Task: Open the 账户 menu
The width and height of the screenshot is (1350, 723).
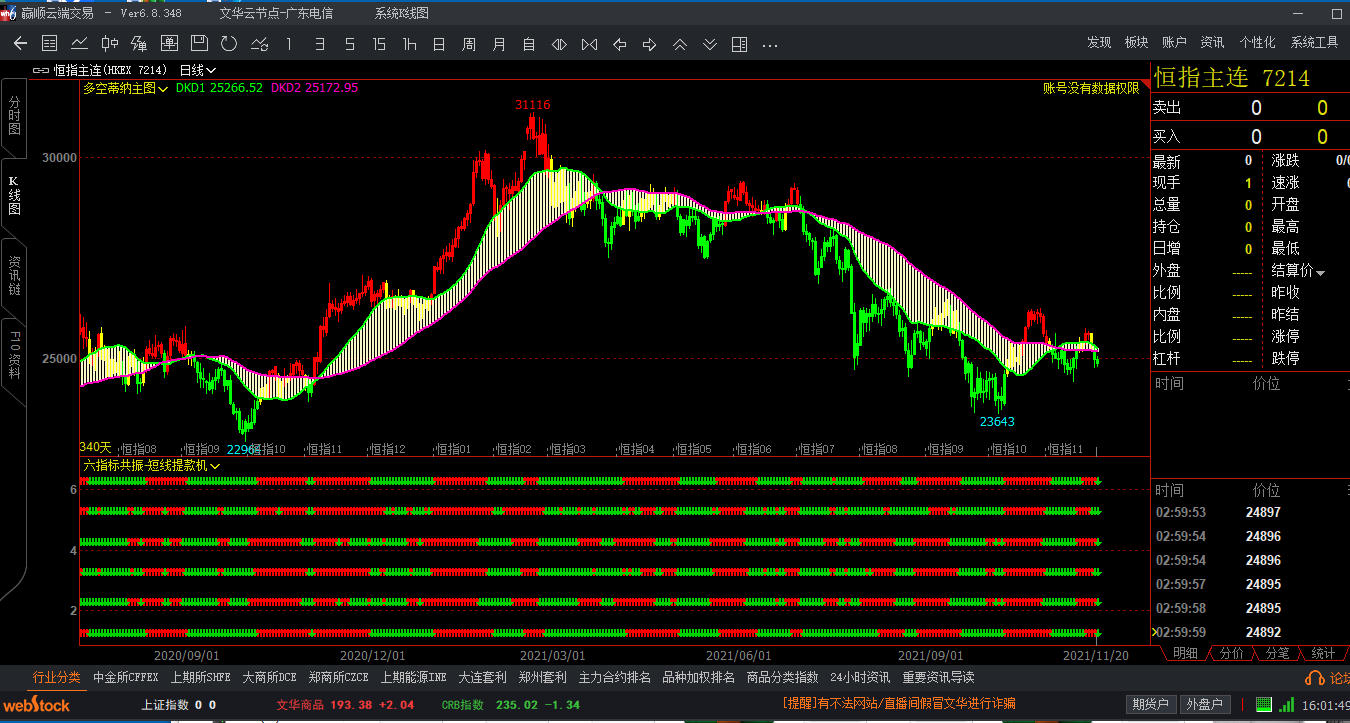Action: tap(1174, 43)
